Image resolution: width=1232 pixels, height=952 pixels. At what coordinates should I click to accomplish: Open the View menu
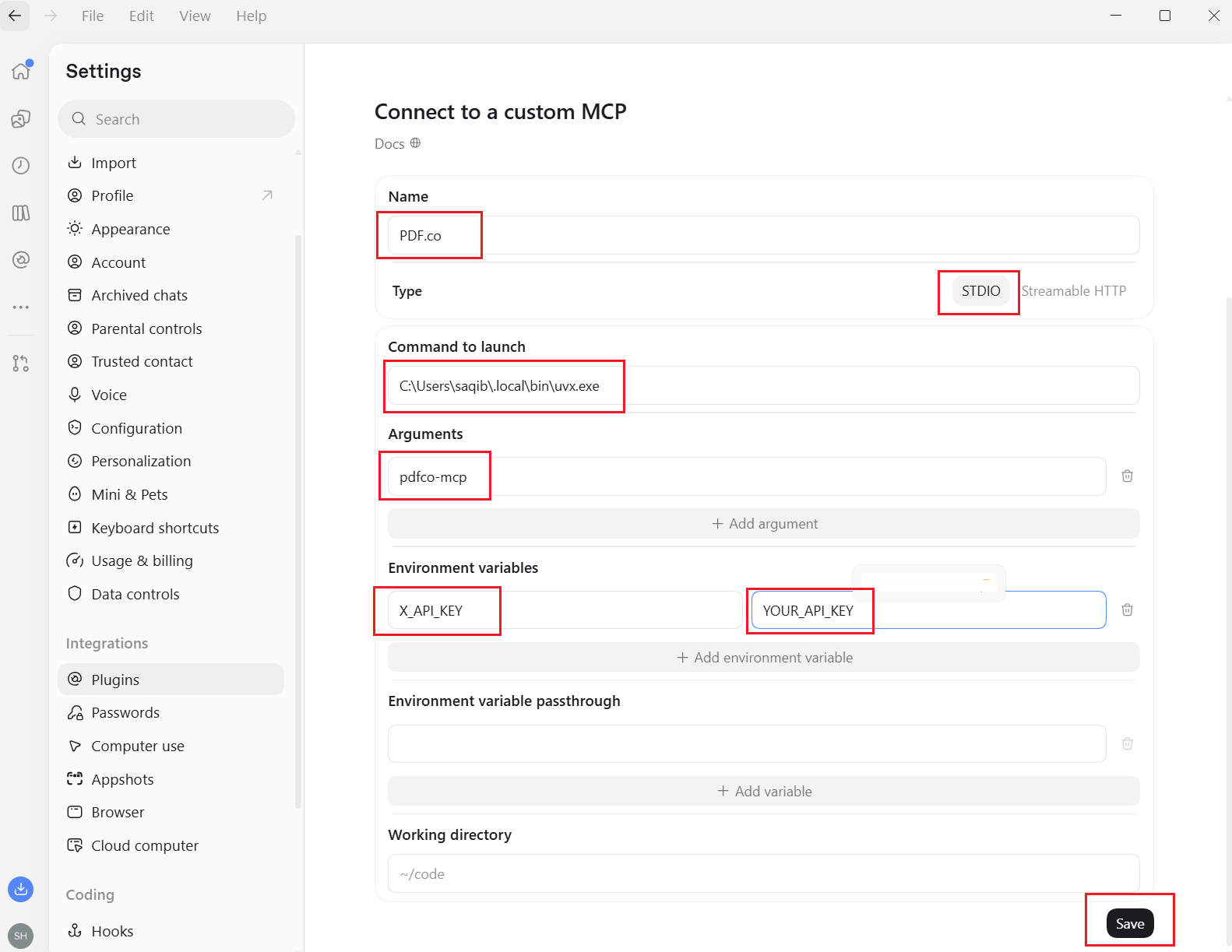click(195, 16)
